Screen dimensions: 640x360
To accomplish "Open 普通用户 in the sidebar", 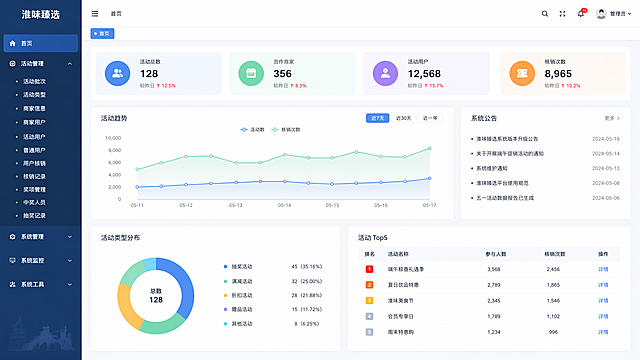I will tap(35, 150).
